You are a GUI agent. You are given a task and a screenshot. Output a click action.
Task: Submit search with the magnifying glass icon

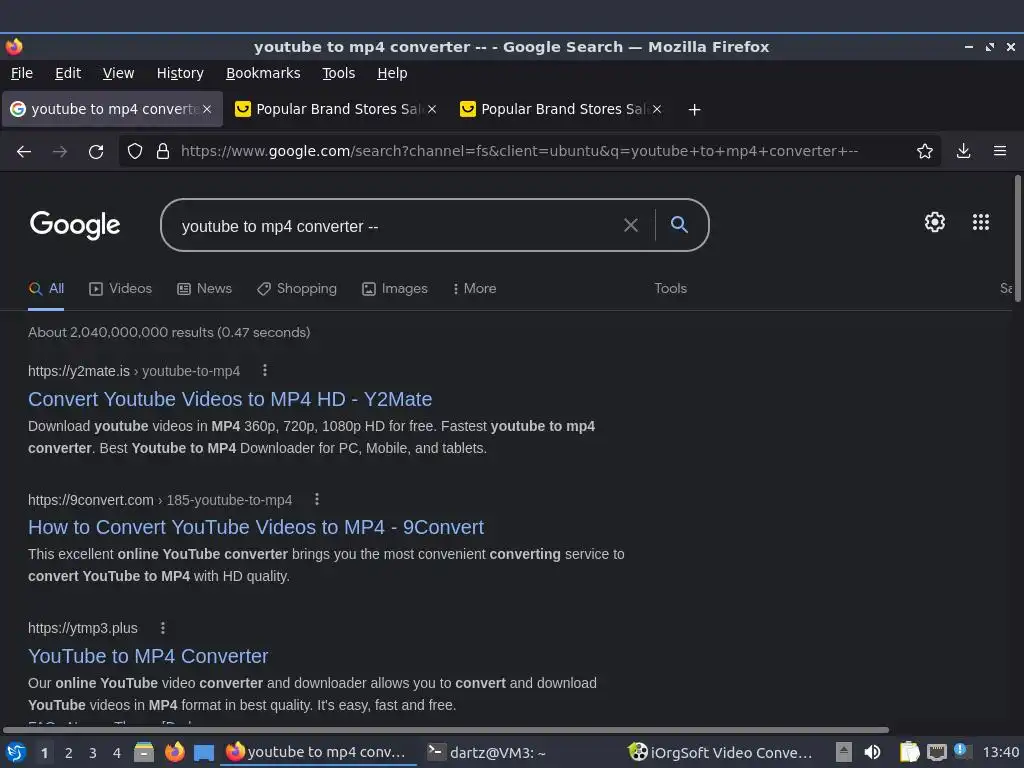coord(679,225)
